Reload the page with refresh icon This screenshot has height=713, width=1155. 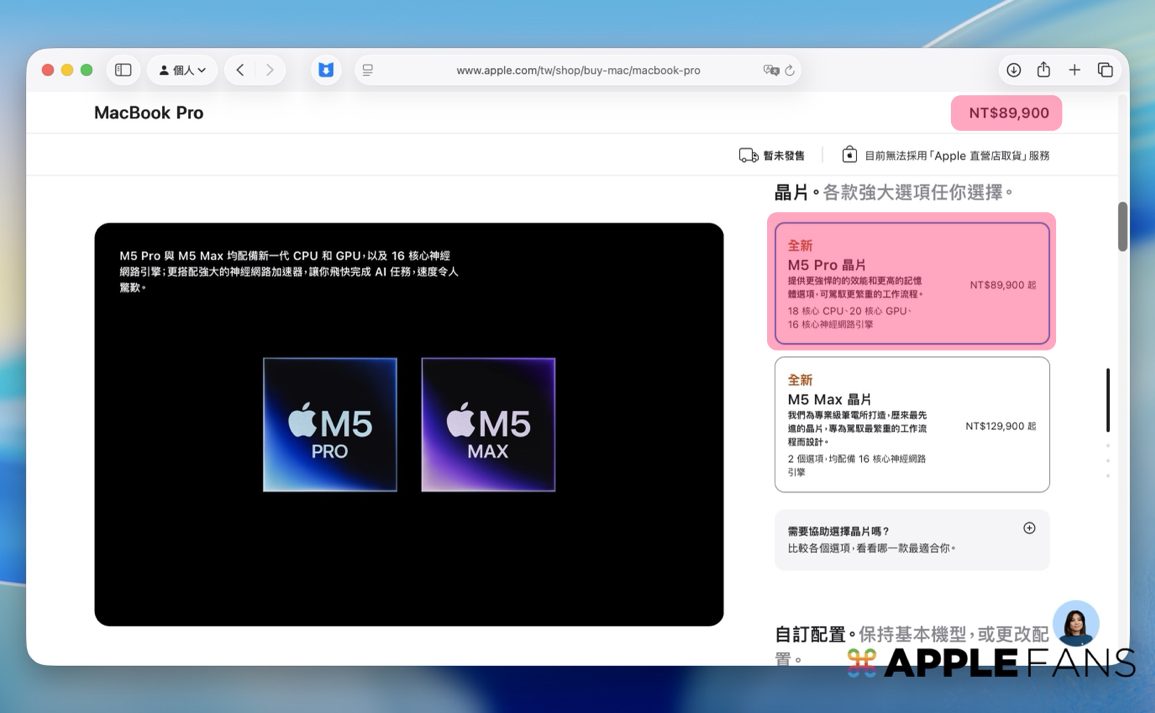[x=790, y=70]
